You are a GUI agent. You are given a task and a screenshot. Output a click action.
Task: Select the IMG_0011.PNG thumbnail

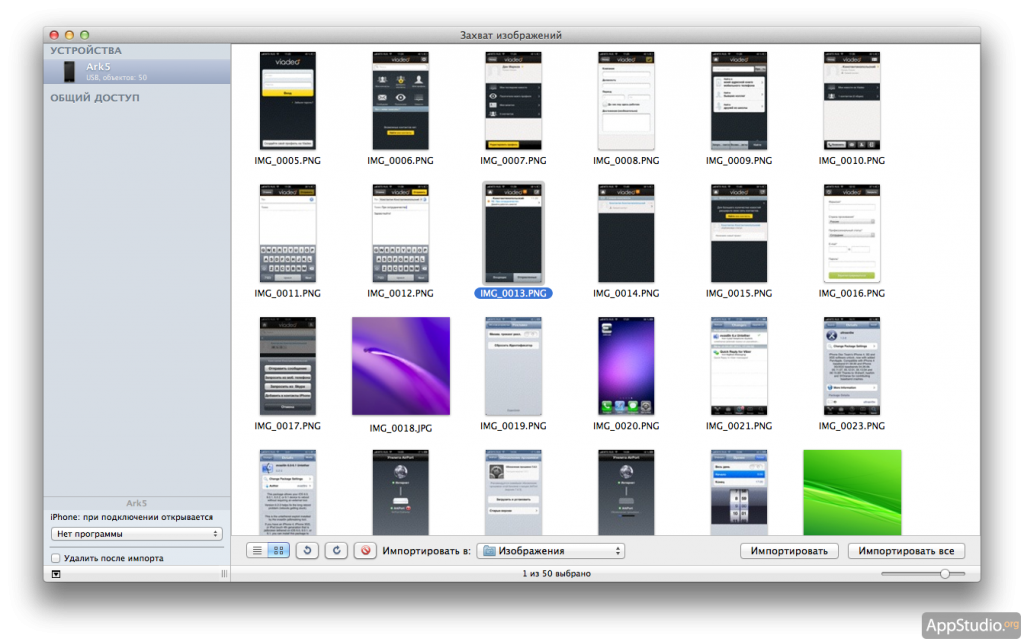tap(287, 233)
